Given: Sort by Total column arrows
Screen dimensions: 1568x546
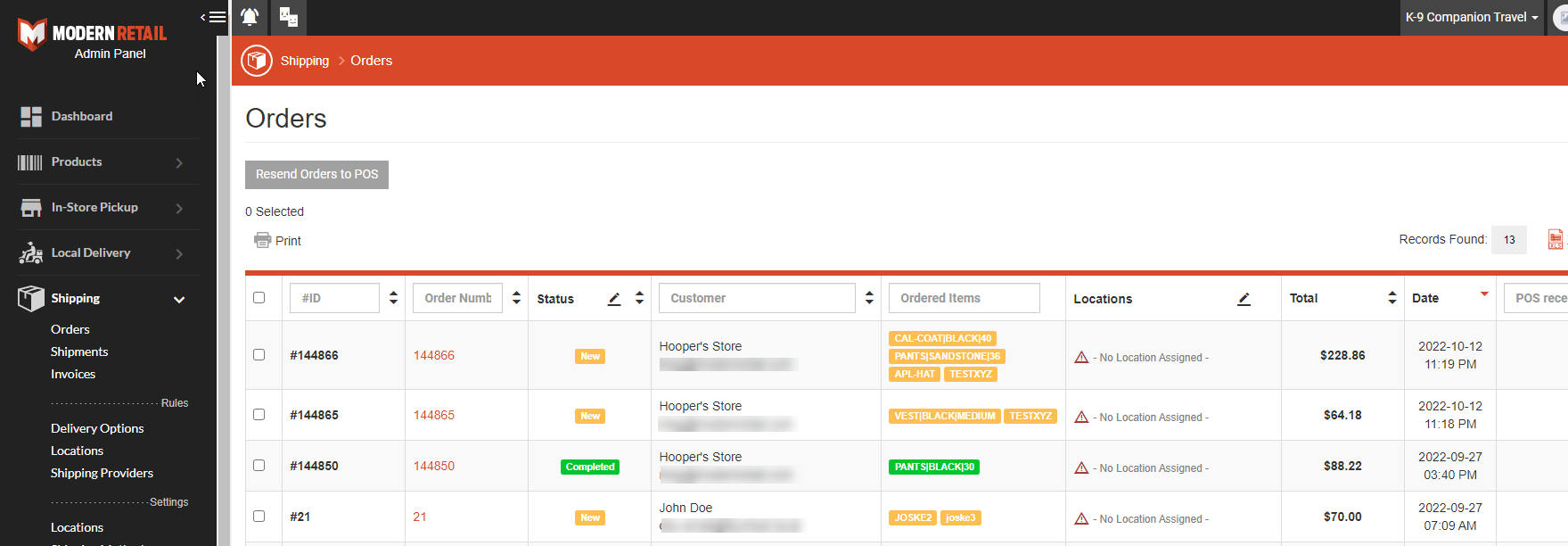Looking at the screenshot, I should [x=1392, y=298].
